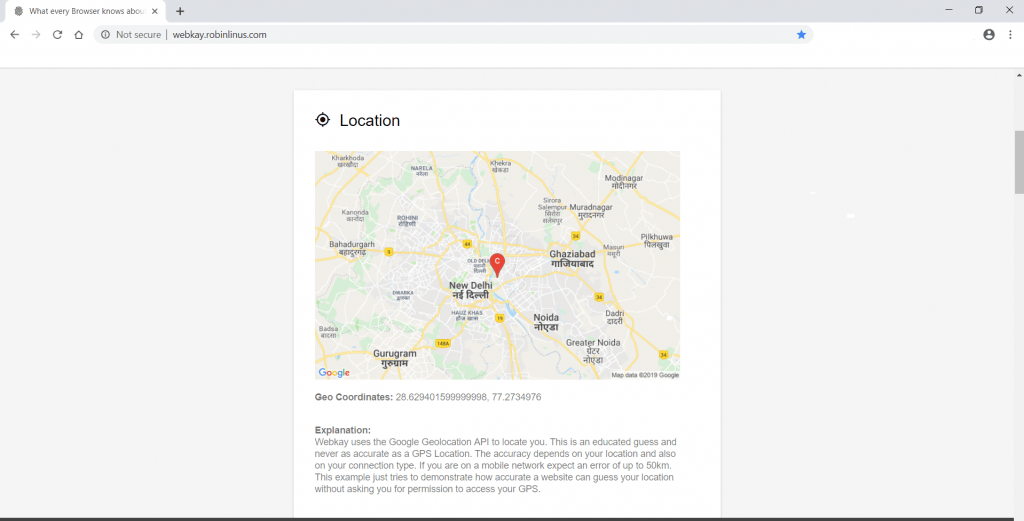
Task: Click the Modinagar map label
Action: (624, 182)
